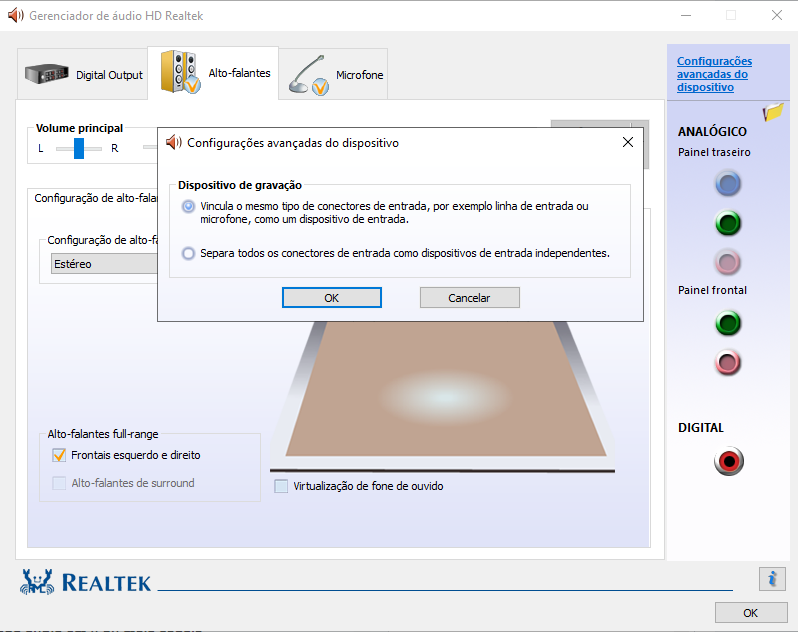Close the advanced settings dialog
798x632 pixels.
pos(628,142)
